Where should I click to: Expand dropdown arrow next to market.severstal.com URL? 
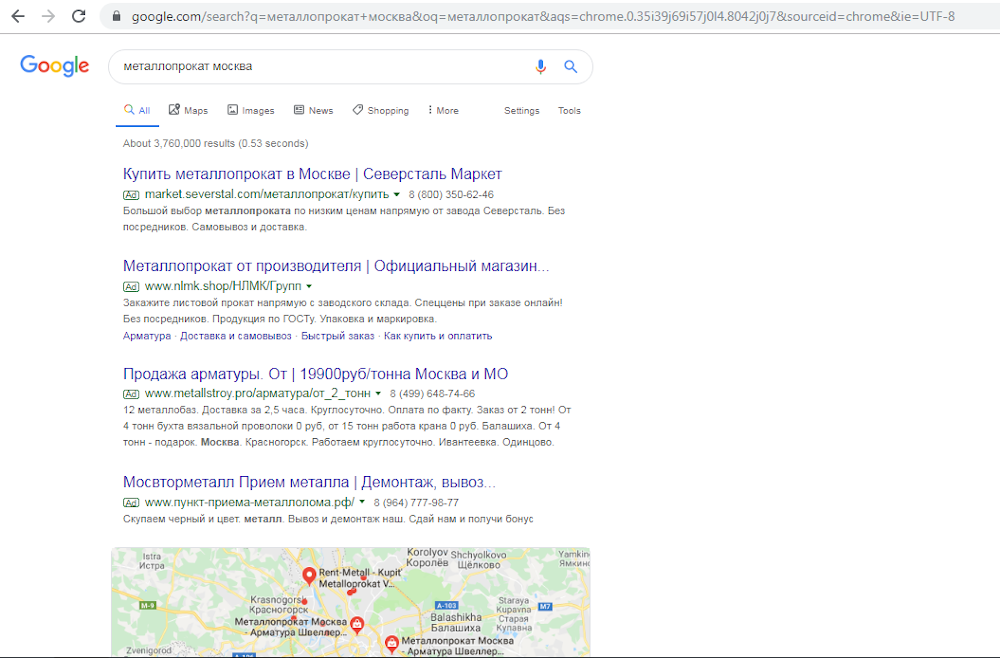point(397,194)
